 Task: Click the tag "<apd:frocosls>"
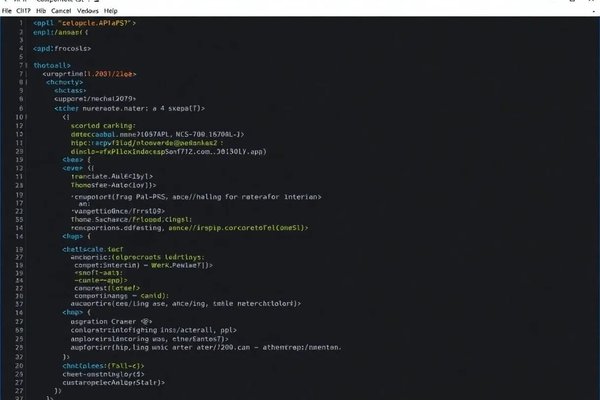62,49
